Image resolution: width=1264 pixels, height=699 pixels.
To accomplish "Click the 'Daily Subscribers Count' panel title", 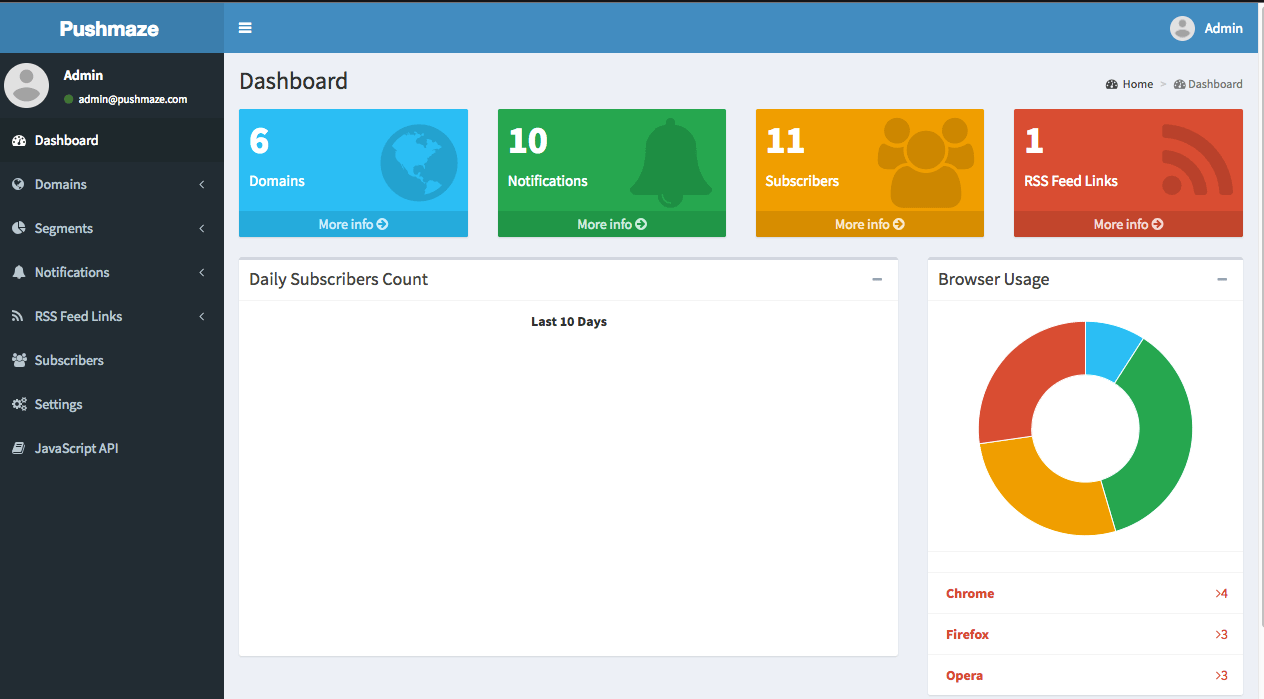I will tap(338, 280).
